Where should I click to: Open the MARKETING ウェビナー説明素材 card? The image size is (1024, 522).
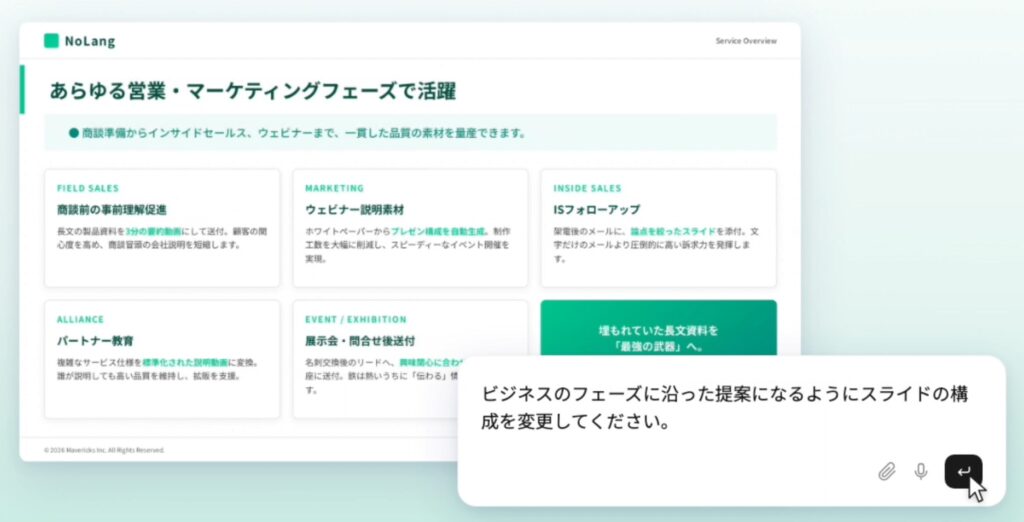tap(410, 228)
